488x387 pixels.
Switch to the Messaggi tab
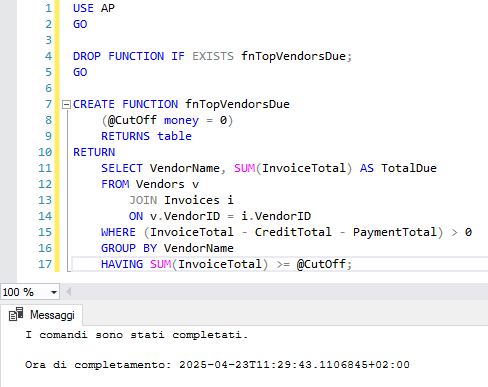[42, 315]
